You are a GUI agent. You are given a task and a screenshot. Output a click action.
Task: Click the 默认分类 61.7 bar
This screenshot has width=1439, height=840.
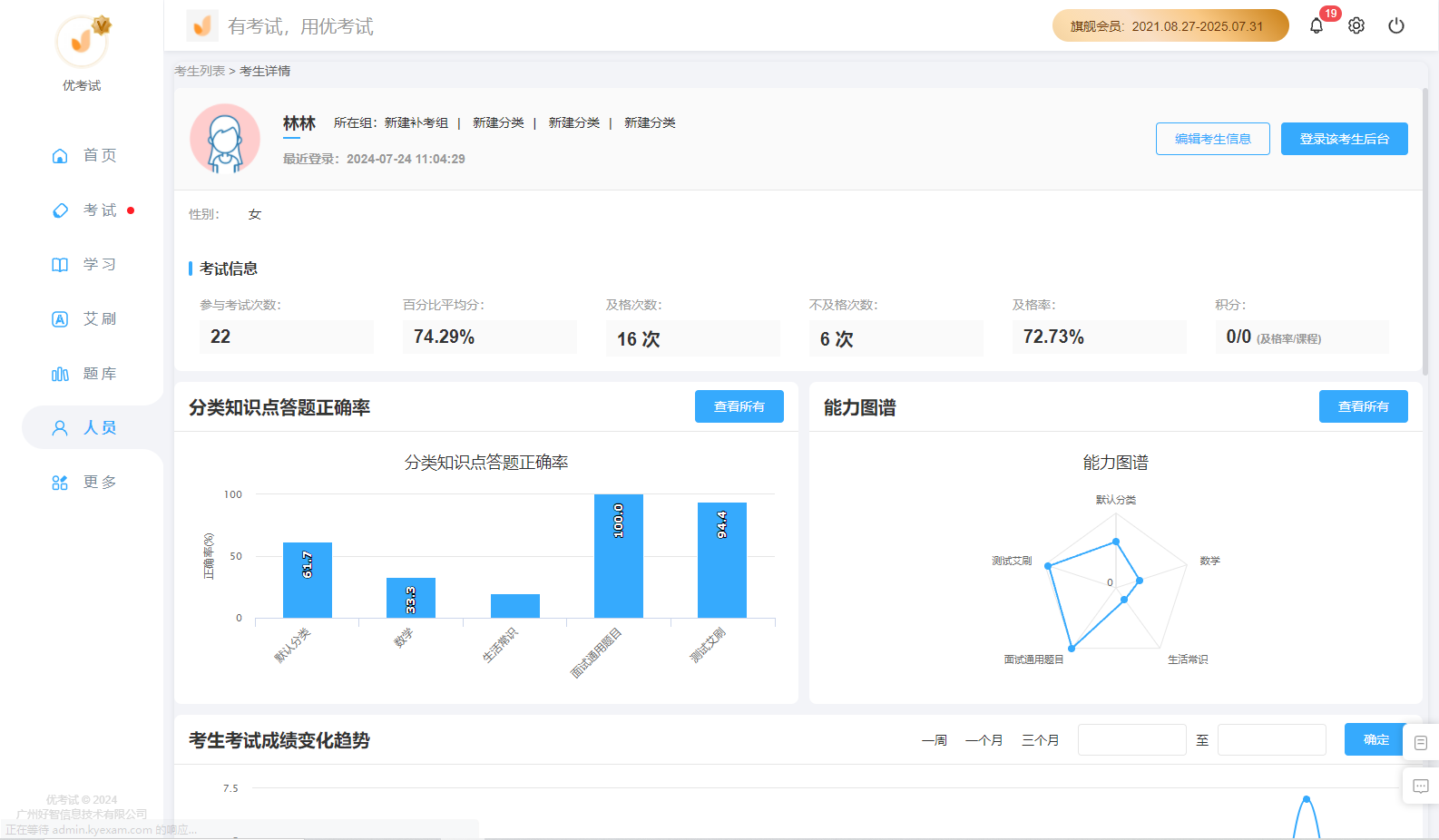pyautogui.click(x=308, y=580)
